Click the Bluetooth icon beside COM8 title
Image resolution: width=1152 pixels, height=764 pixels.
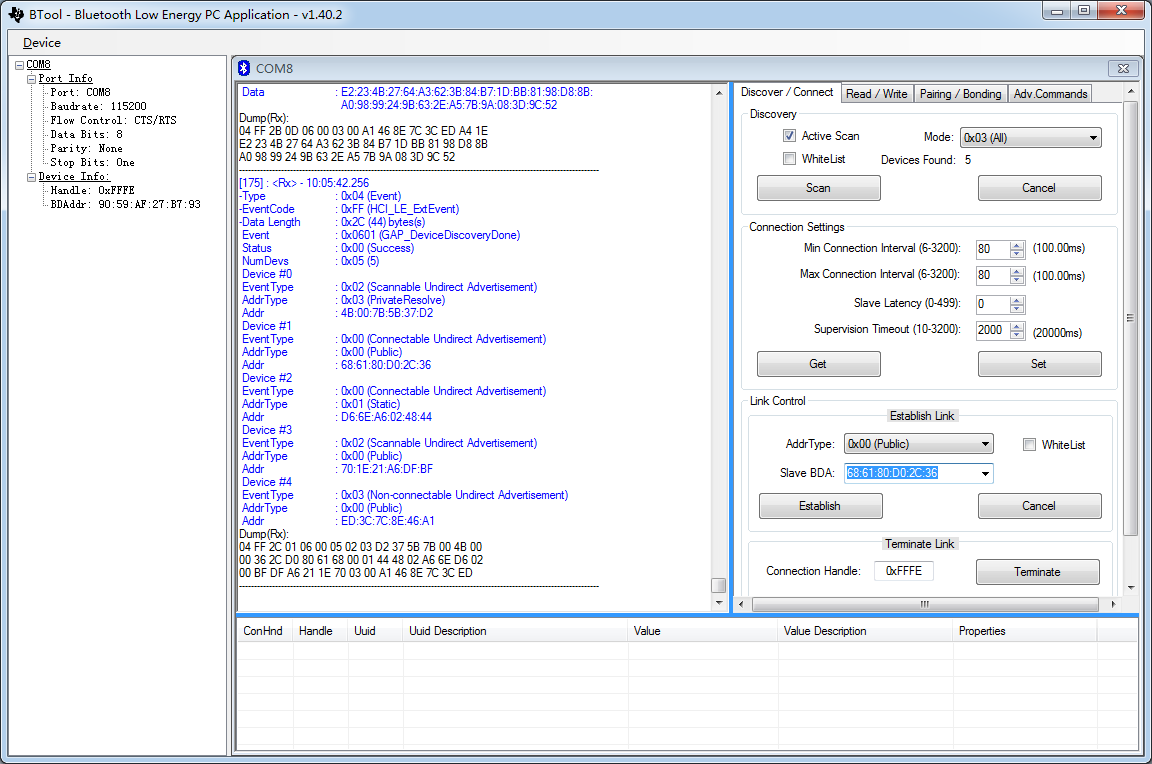coord(245,68)
